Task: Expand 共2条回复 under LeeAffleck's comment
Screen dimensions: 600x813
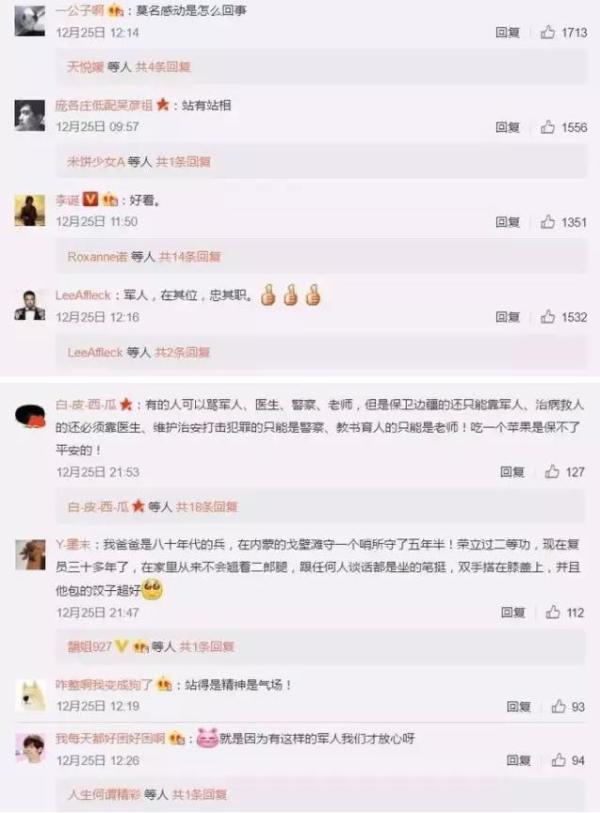Action: point(183,353)
